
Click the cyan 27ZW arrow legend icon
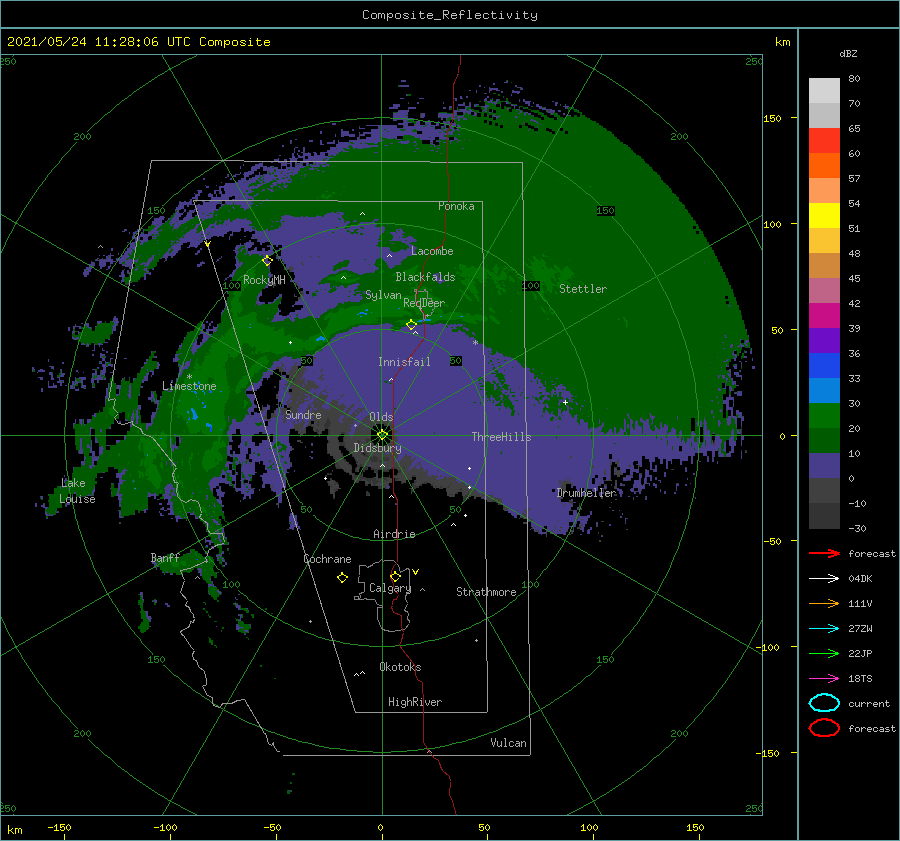click(824, 629)
